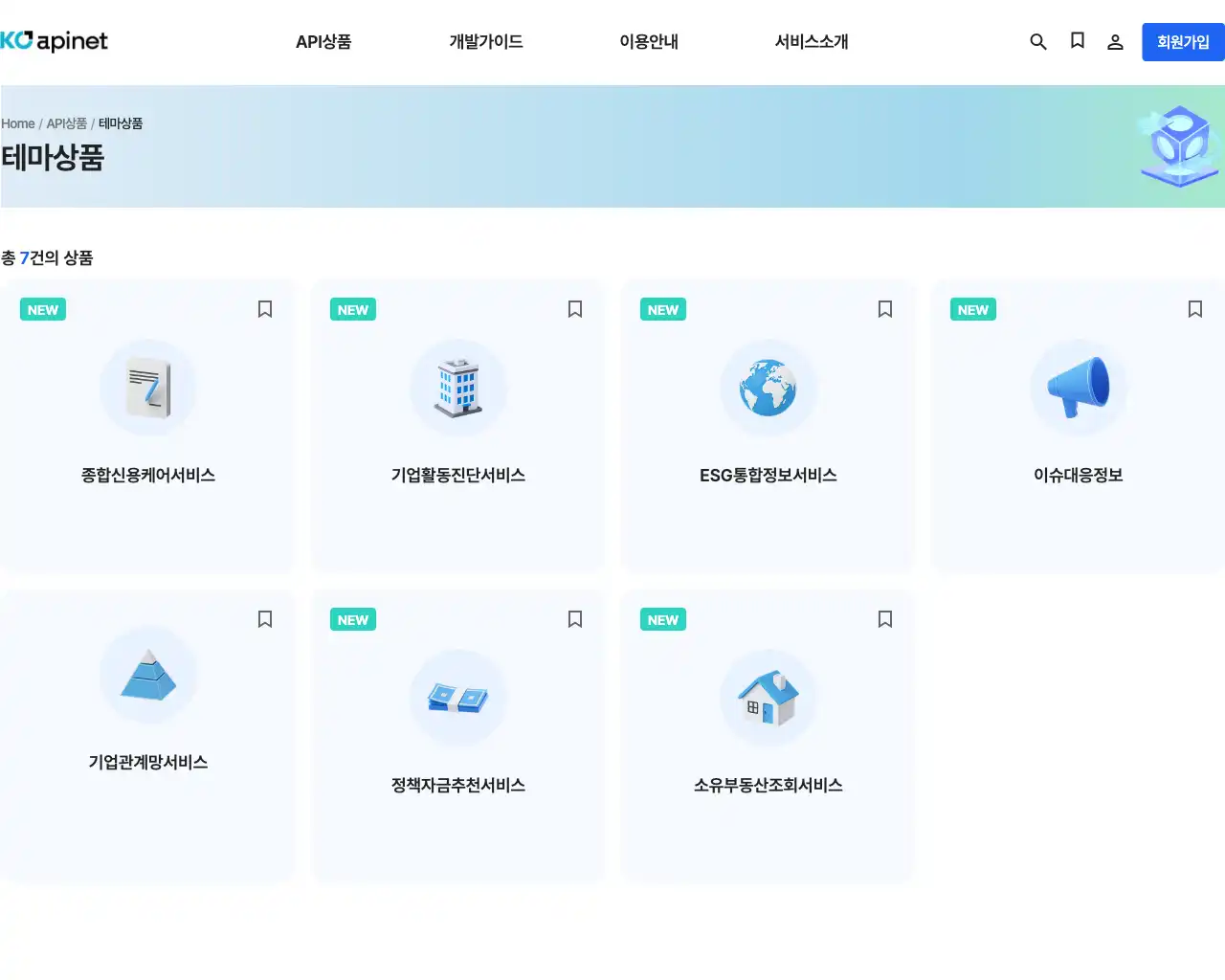Click the pyramid icon on 기업관계망서비스 card
Screen dimensions: 1225x980
(x=148, y=675)
